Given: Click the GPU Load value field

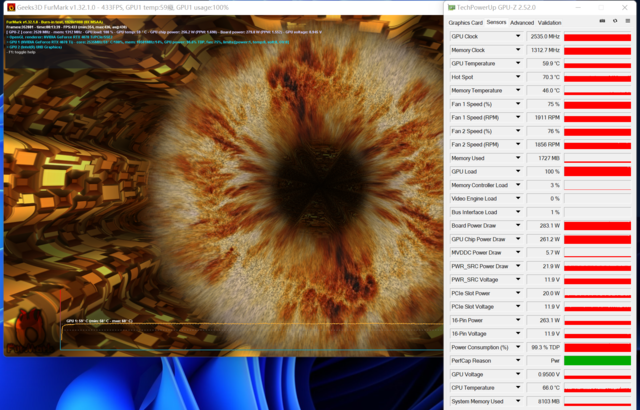Looking at the screenshot, I should click(543, 171).
